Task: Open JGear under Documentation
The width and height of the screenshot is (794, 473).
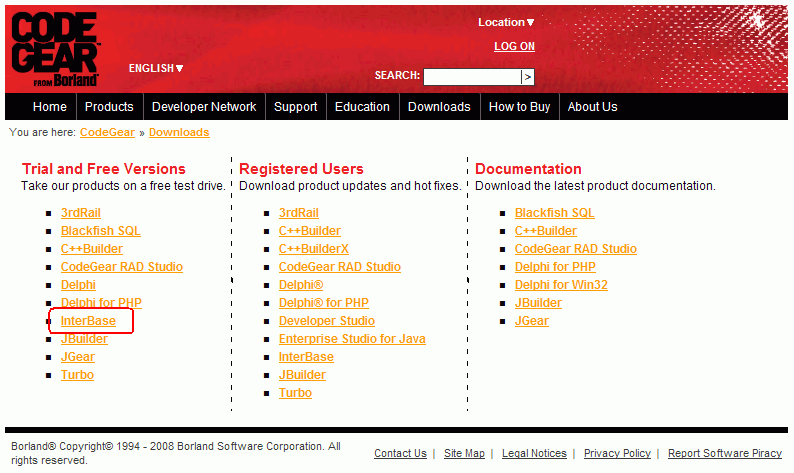Action: 532,321
